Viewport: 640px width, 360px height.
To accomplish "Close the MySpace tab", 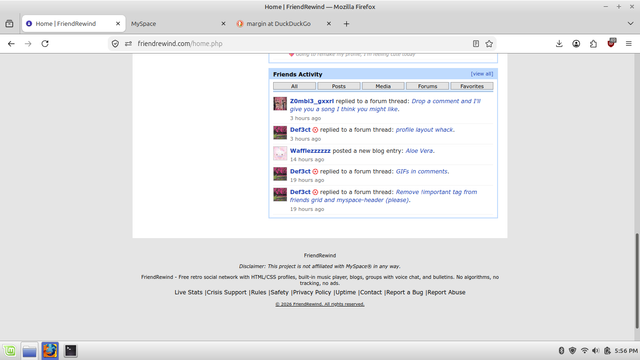I will pyautogui.click(x=223, y=24).
